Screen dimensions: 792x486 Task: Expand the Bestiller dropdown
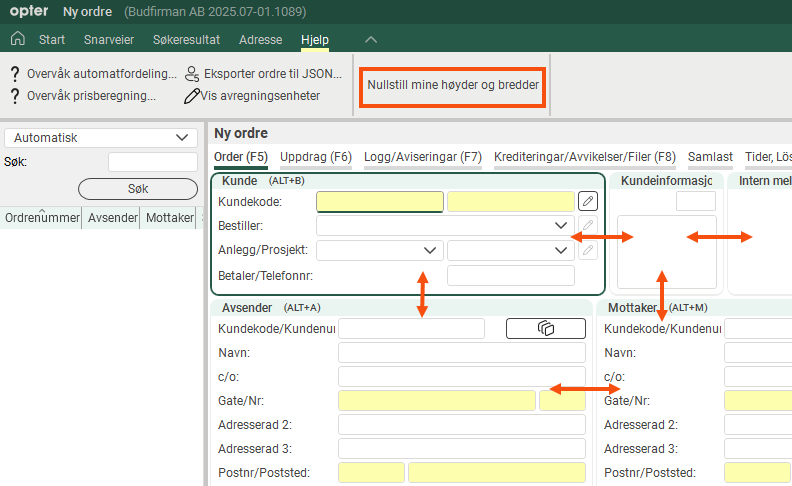(560, 226)
